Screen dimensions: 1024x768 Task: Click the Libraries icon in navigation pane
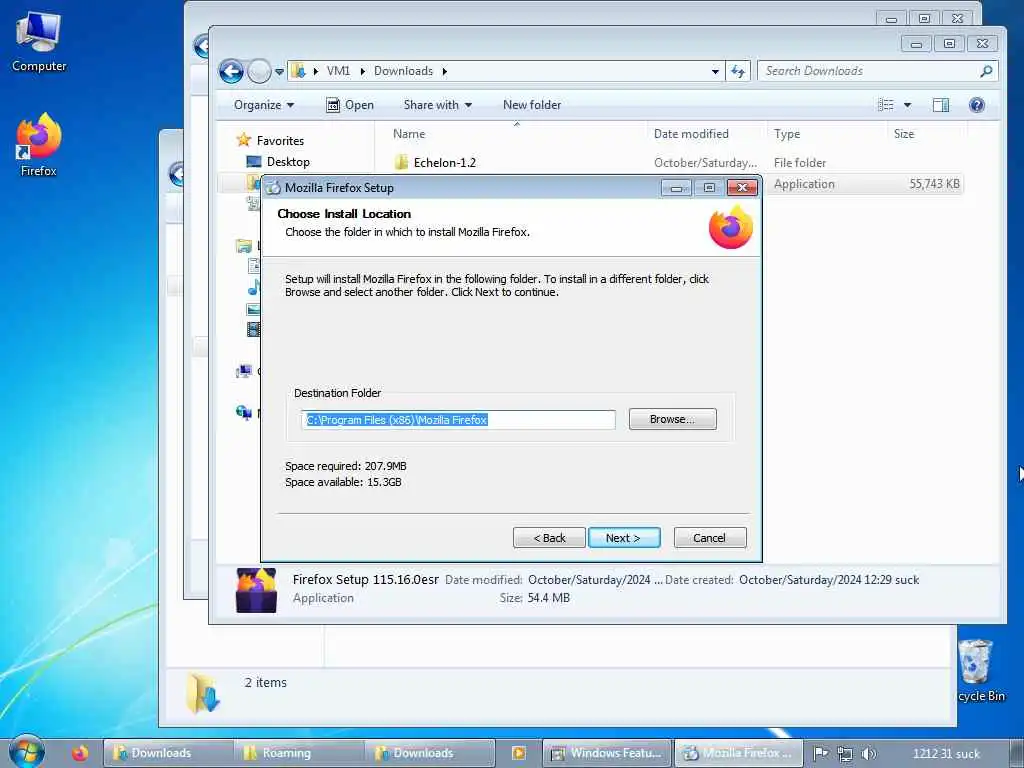click(x=244, y=246)
